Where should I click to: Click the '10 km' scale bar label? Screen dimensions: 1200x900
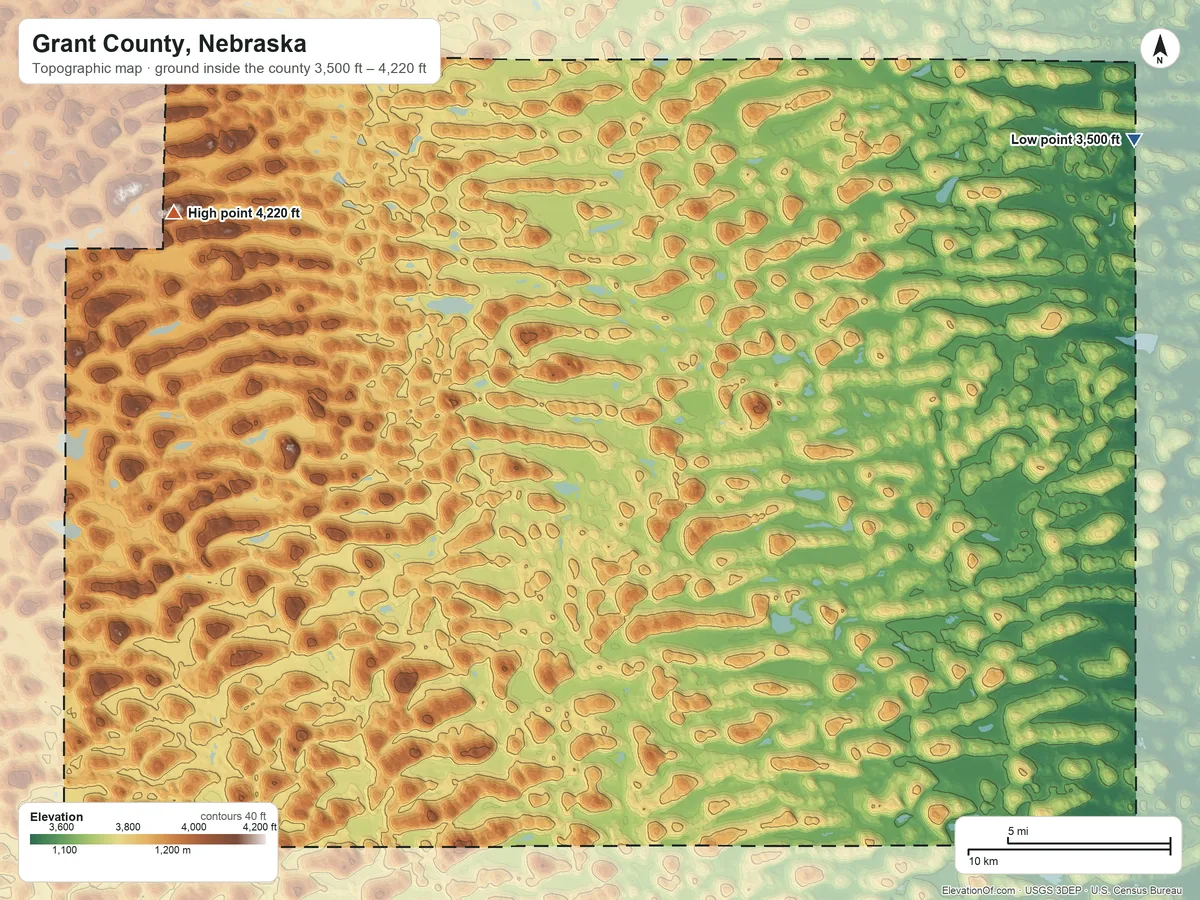[983, 861]
